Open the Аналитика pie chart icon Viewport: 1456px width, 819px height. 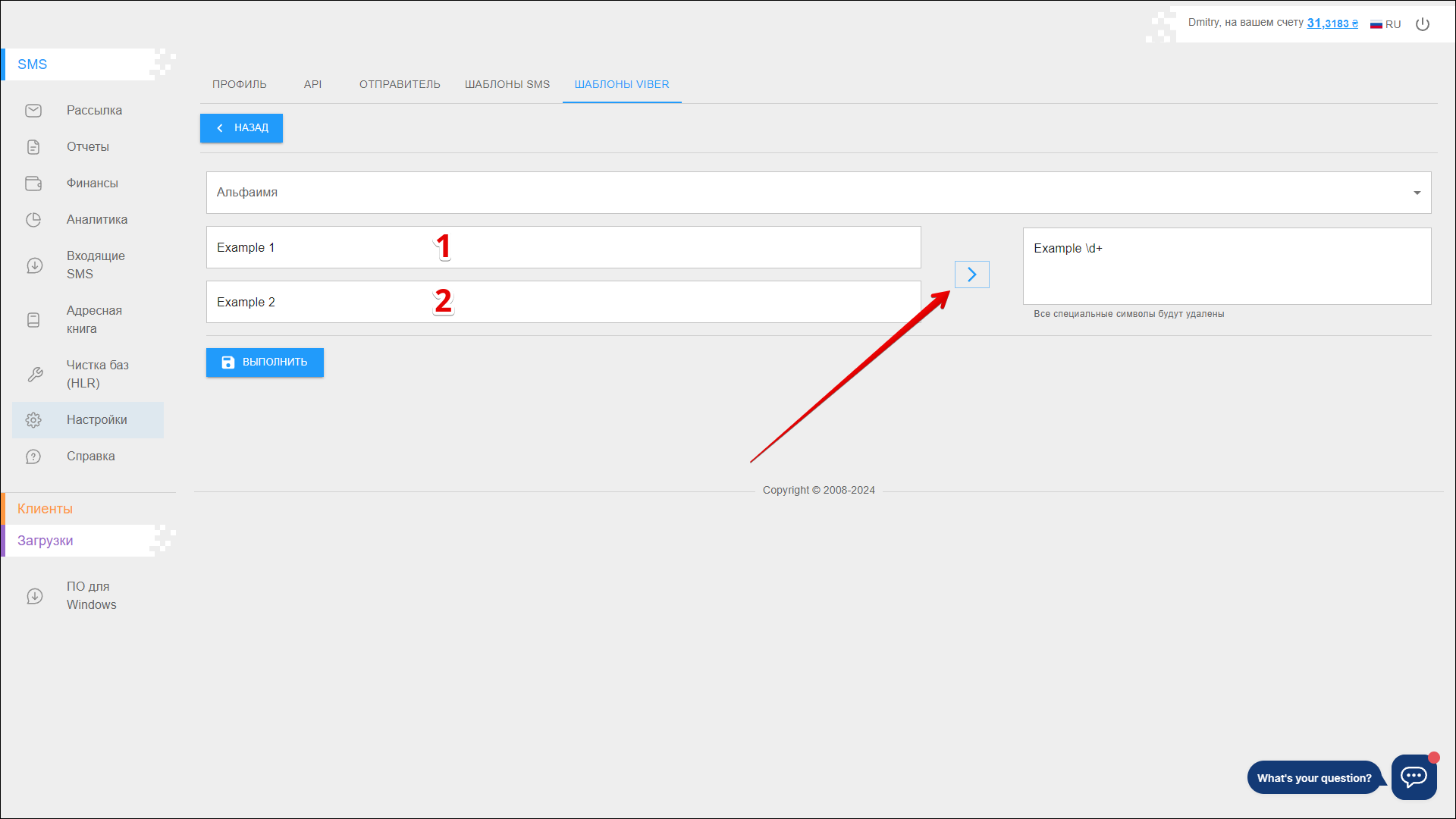point(33,220)
